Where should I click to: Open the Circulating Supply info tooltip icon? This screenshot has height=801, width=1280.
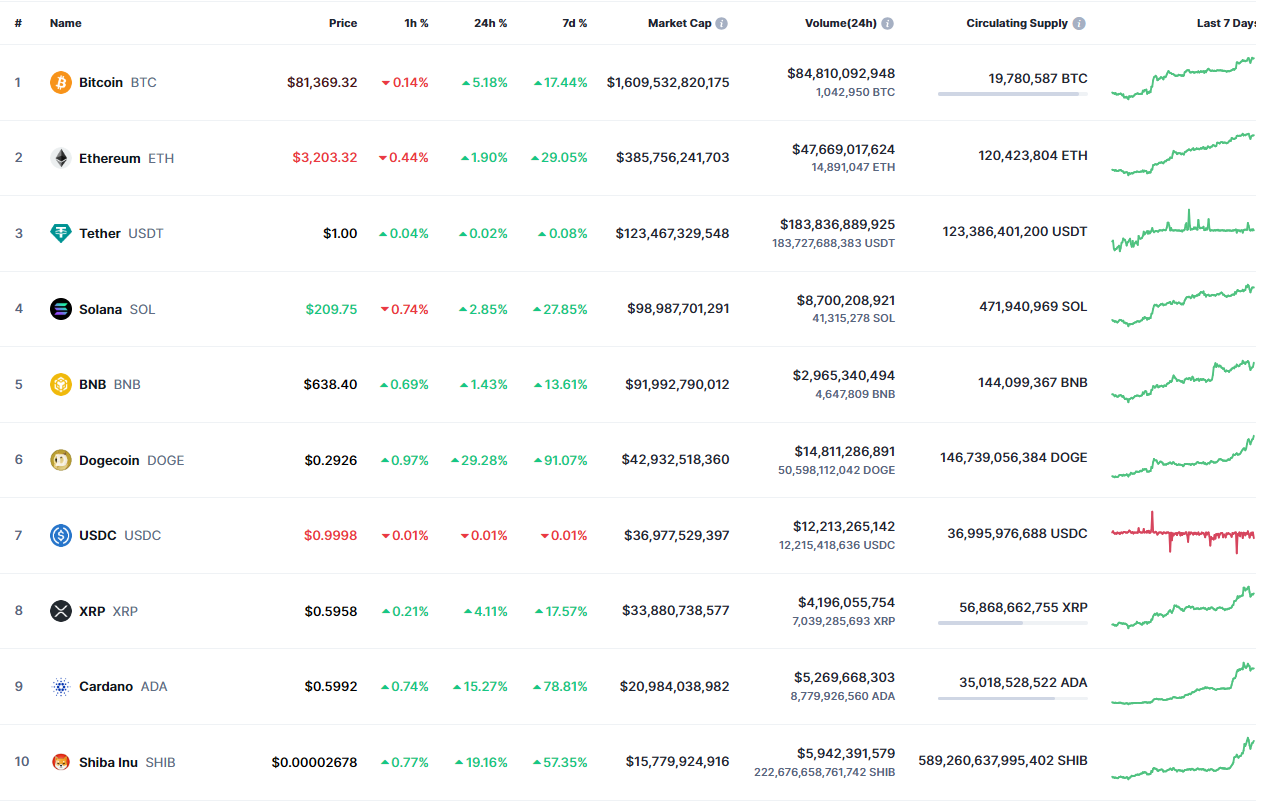[x=1079, y=23]
